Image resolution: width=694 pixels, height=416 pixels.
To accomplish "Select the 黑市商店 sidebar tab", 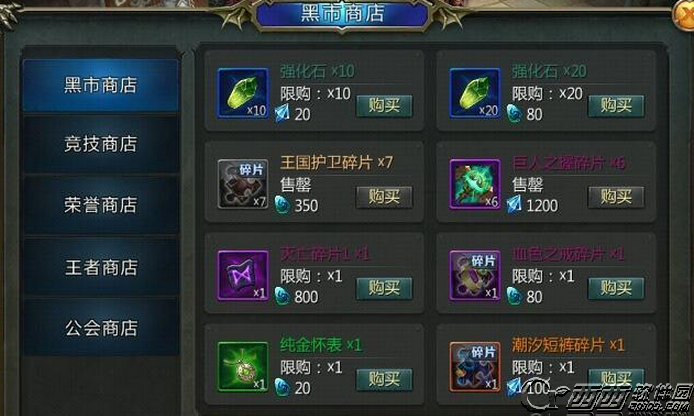I will [x=101, y=85].
